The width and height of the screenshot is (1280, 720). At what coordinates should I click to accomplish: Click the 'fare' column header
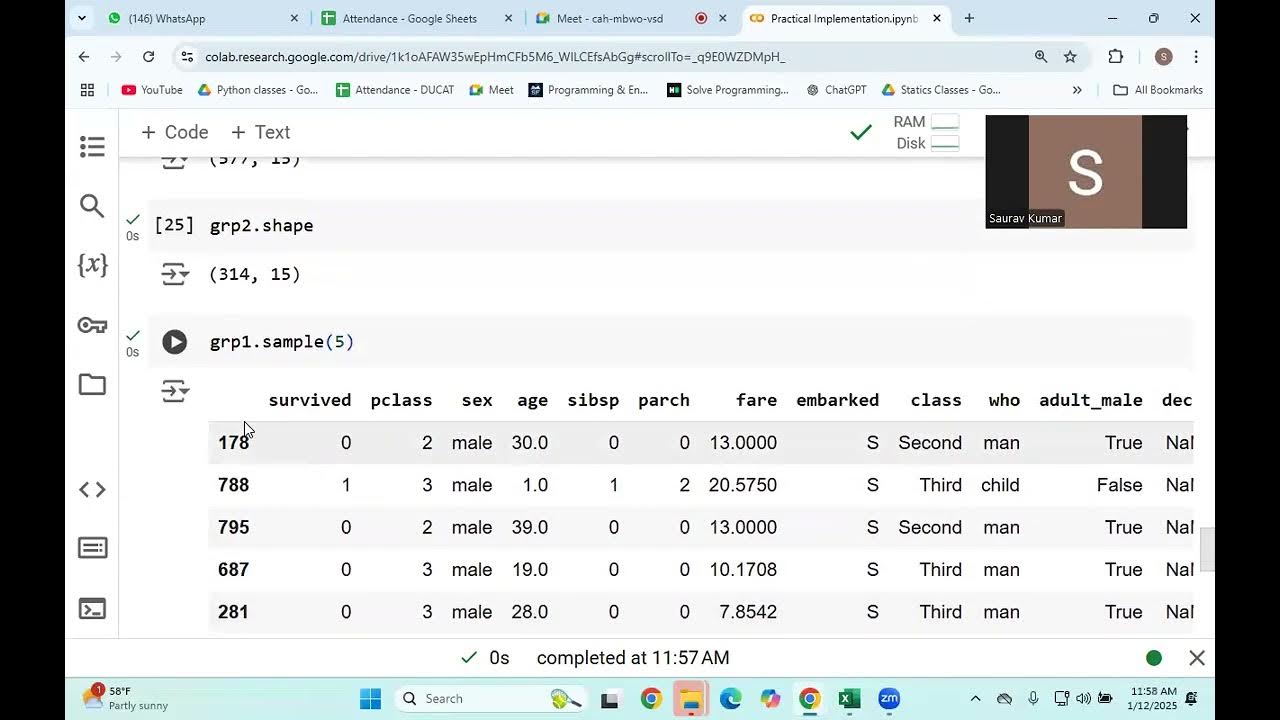tap(756, 400)
